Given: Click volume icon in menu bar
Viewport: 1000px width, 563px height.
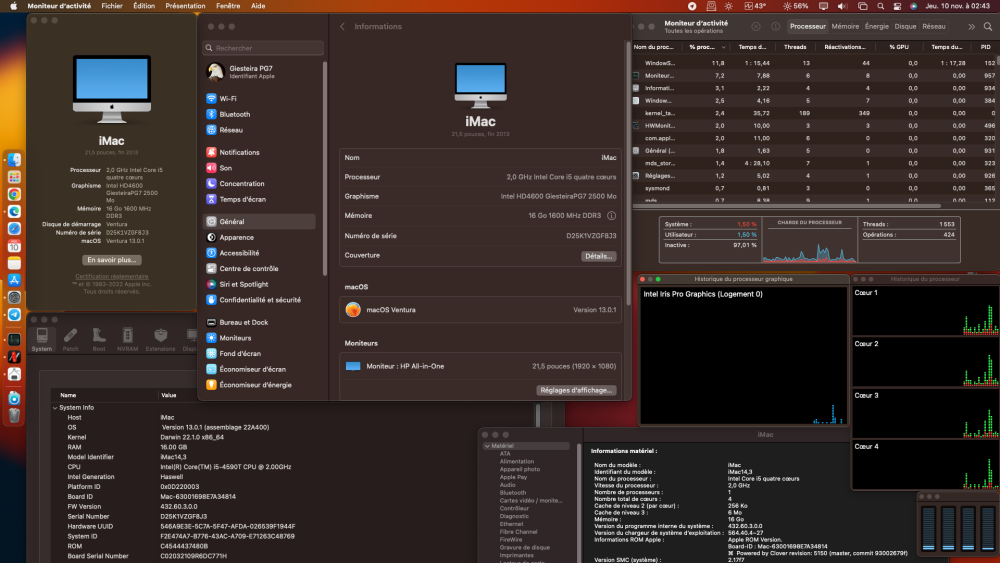Looking at the screenshot, I should [x=842, y=6].
